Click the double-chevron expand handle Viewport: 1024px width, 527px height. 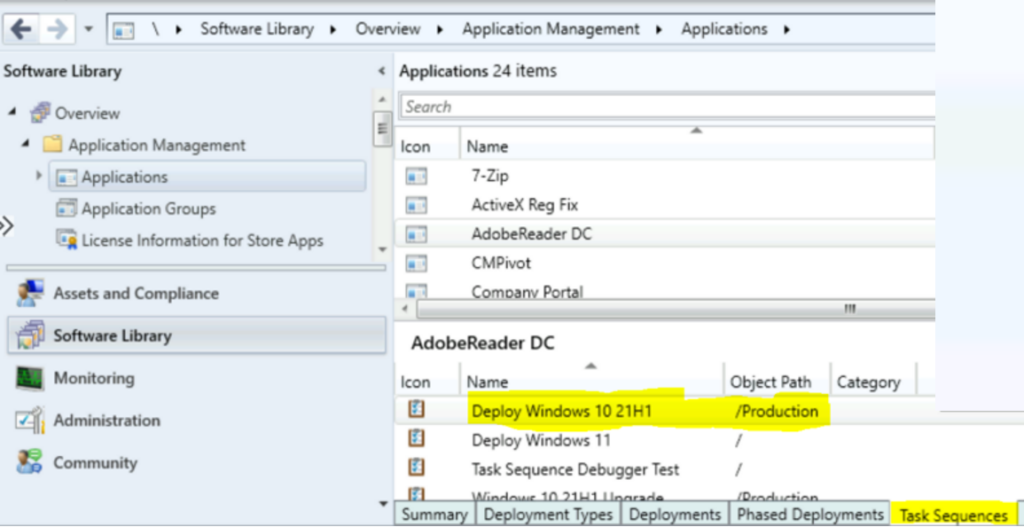click(x=6, y=226)
